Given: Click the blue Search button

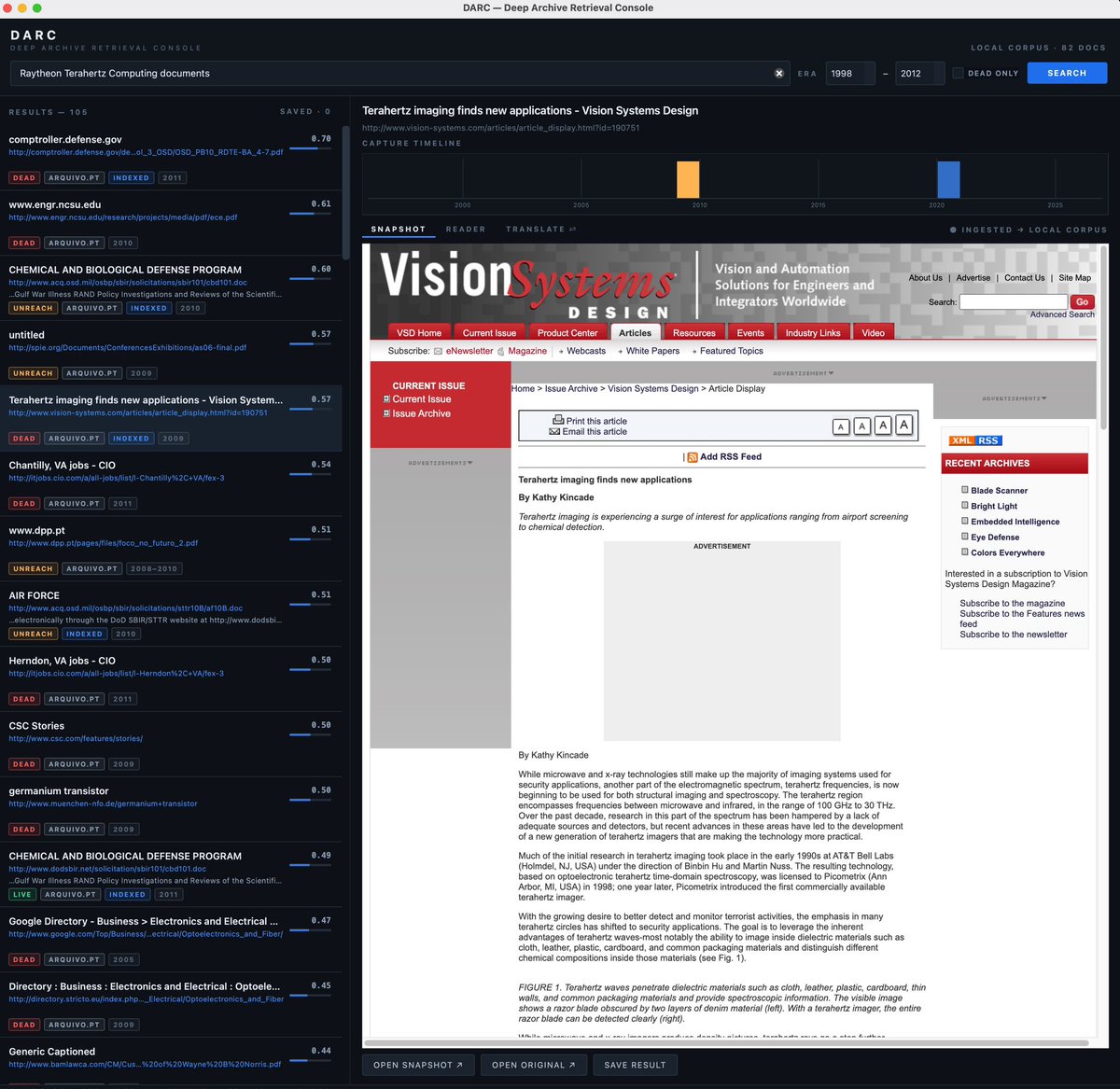Looking at the screenshot, I should click(x=1067, y=73).
